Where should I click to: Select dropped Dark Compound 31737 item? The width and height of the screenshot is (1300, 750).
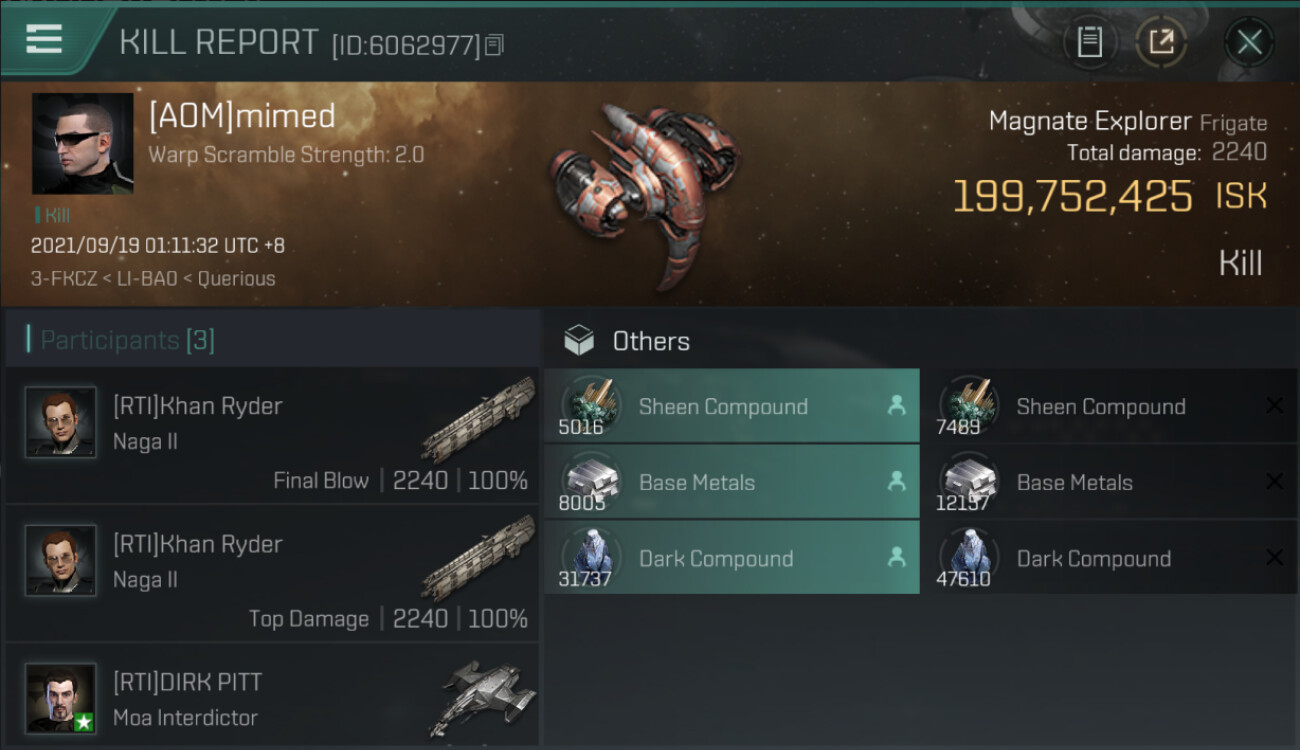pyautogui.click(x=731, y=558)
